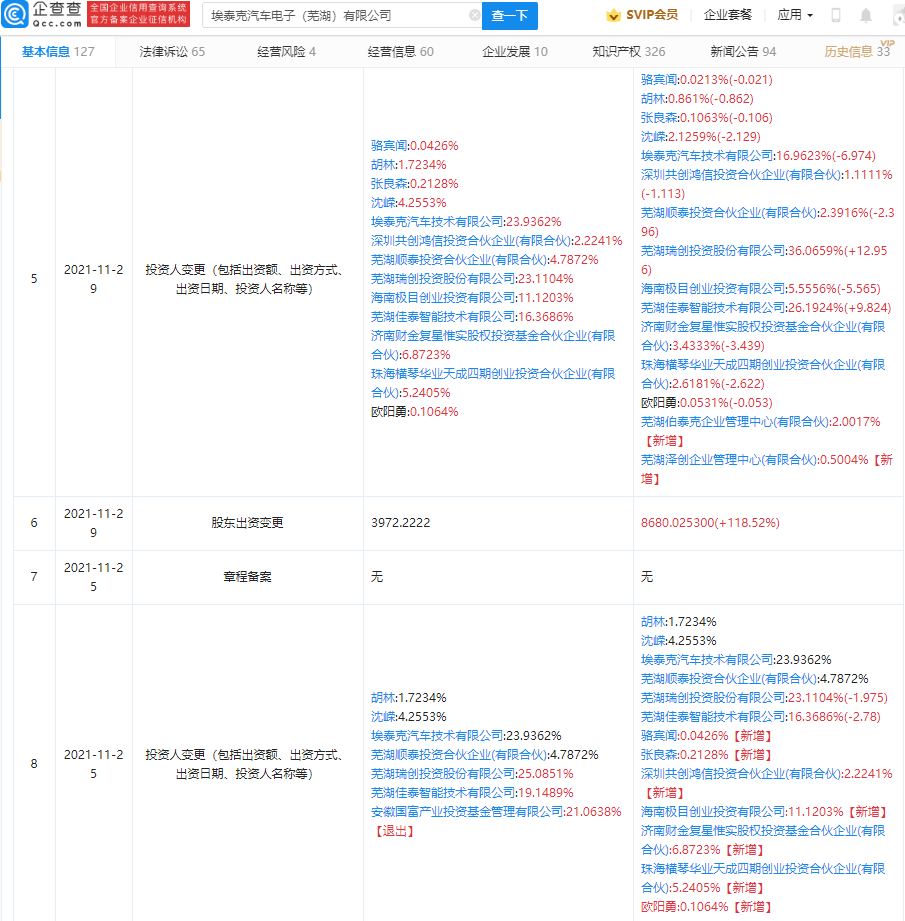
Task: Open 欧阳勇 newly added entry in row 8
Action: 659,907
